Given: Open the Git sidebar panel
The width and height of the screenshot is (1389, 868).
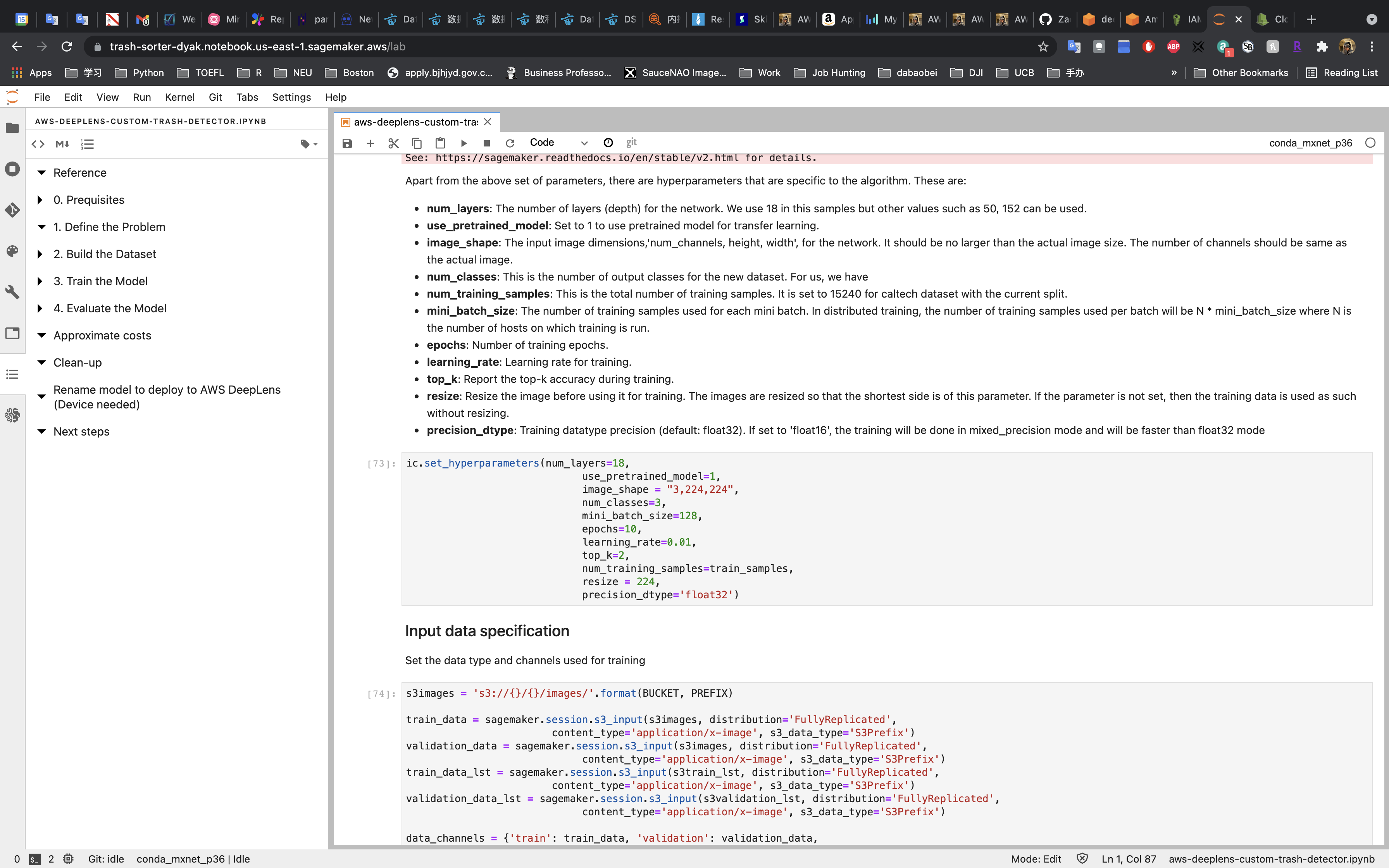Looking at the screenshot, I should click(x=13, y=210).
